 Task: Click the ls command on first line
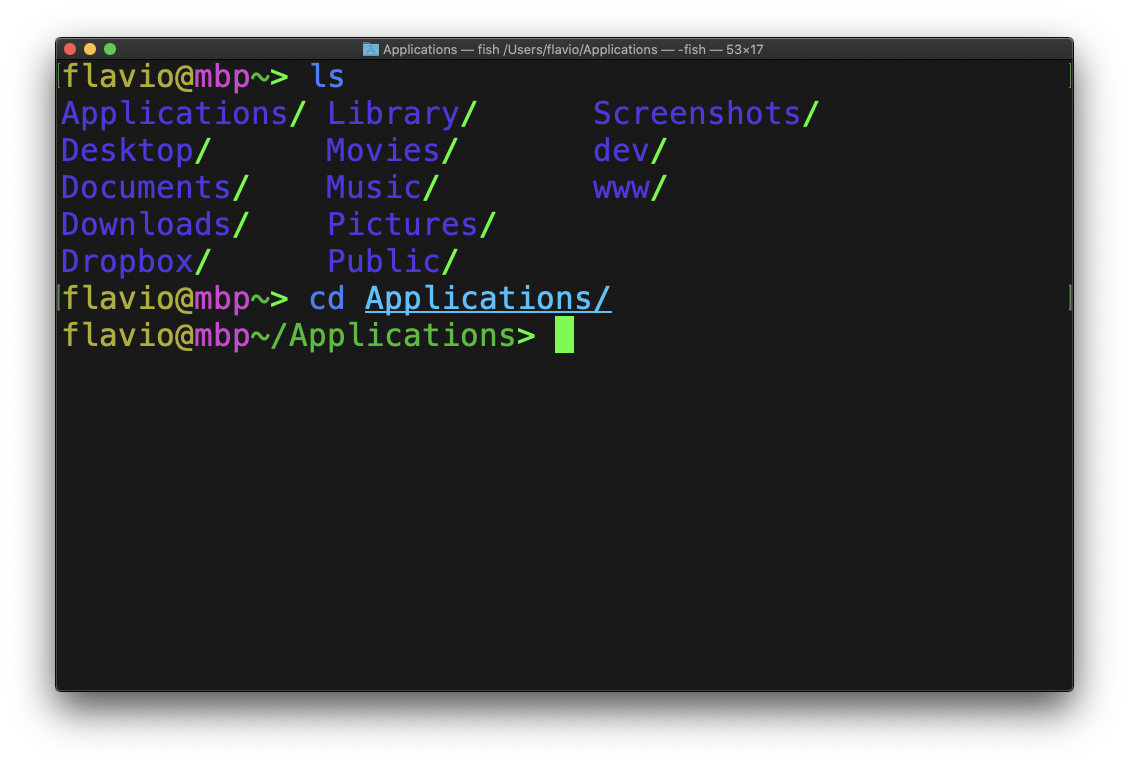327,76
